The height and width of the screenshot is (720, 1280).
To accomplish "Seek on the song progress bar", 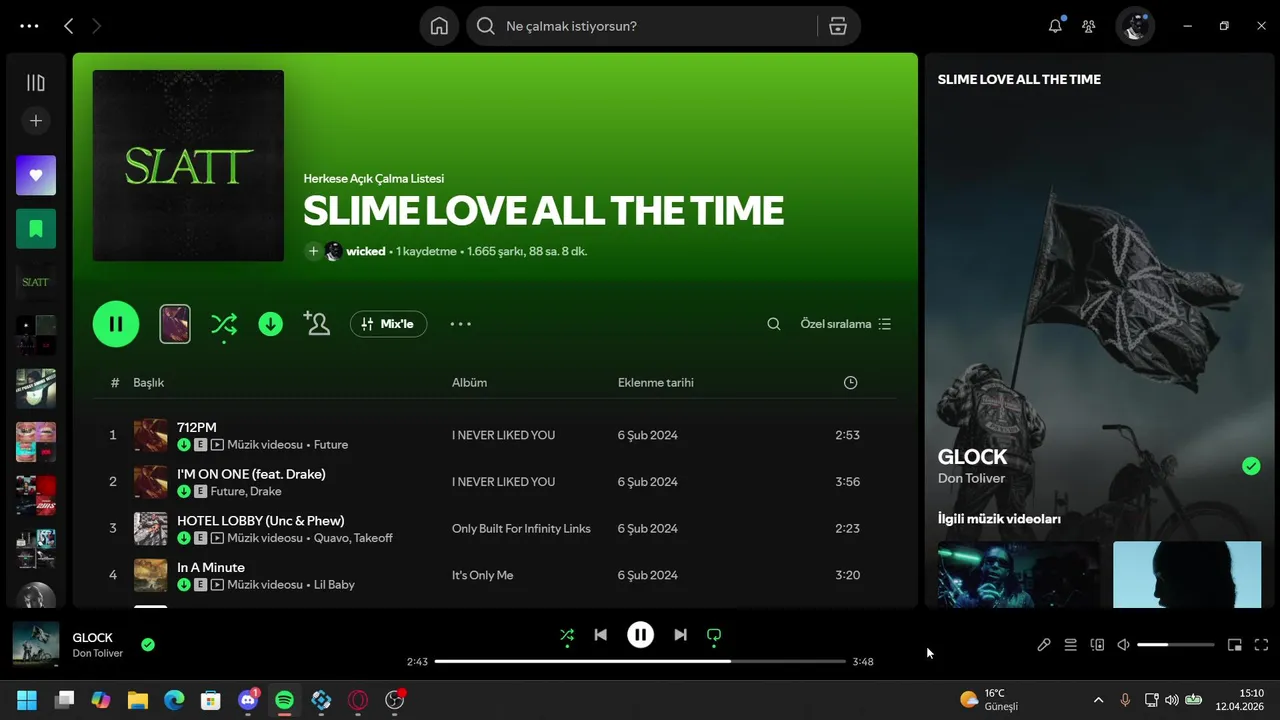I will [x=640, y=661].
